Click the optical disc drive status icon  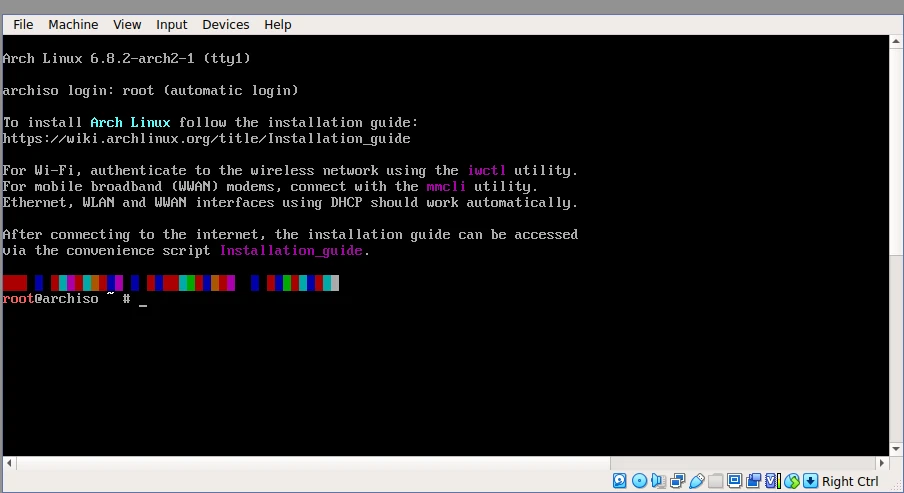(639, 482)
